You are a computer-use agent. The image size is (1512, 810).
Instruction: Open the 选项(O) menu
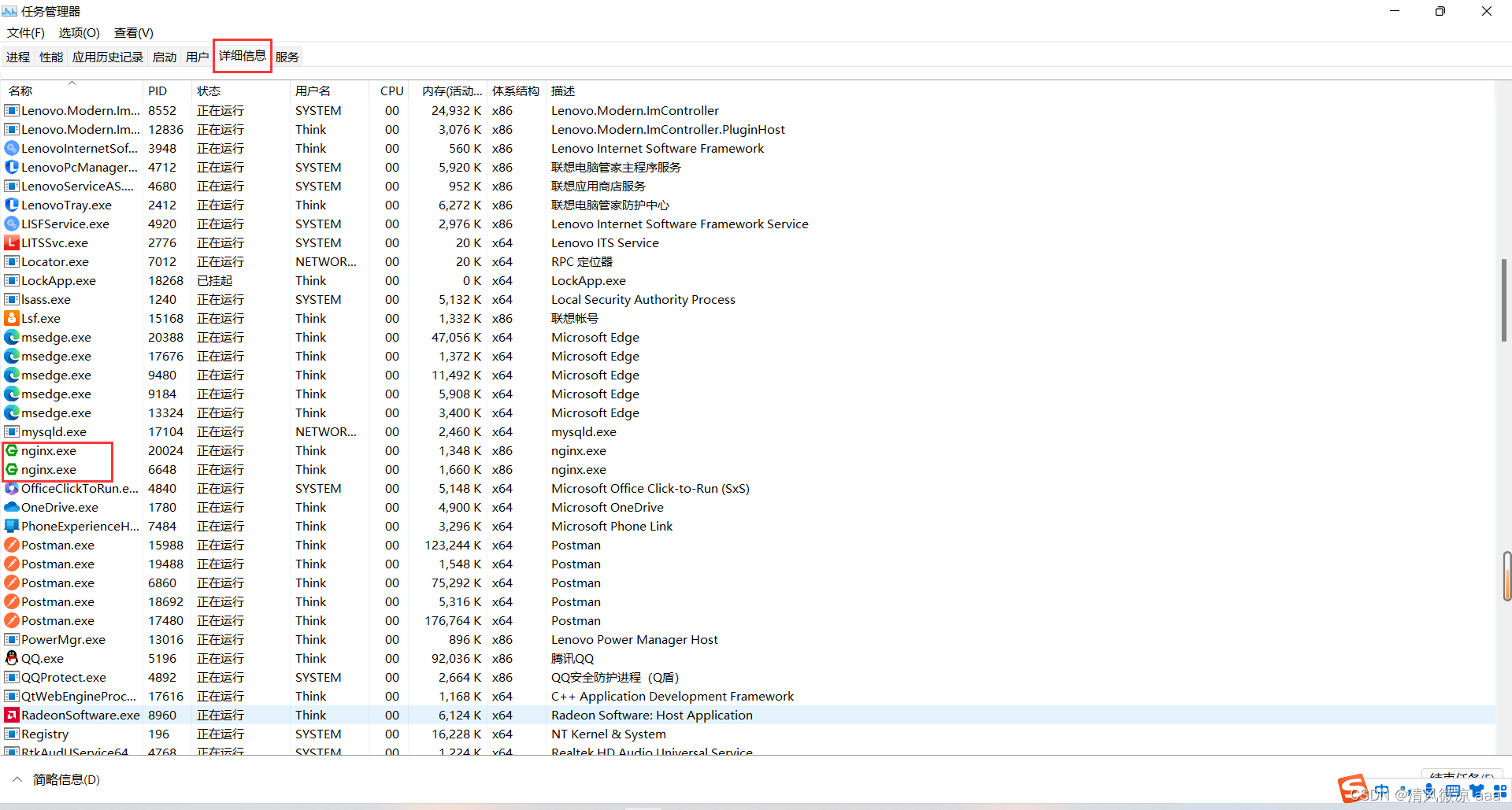pos(80,32)
